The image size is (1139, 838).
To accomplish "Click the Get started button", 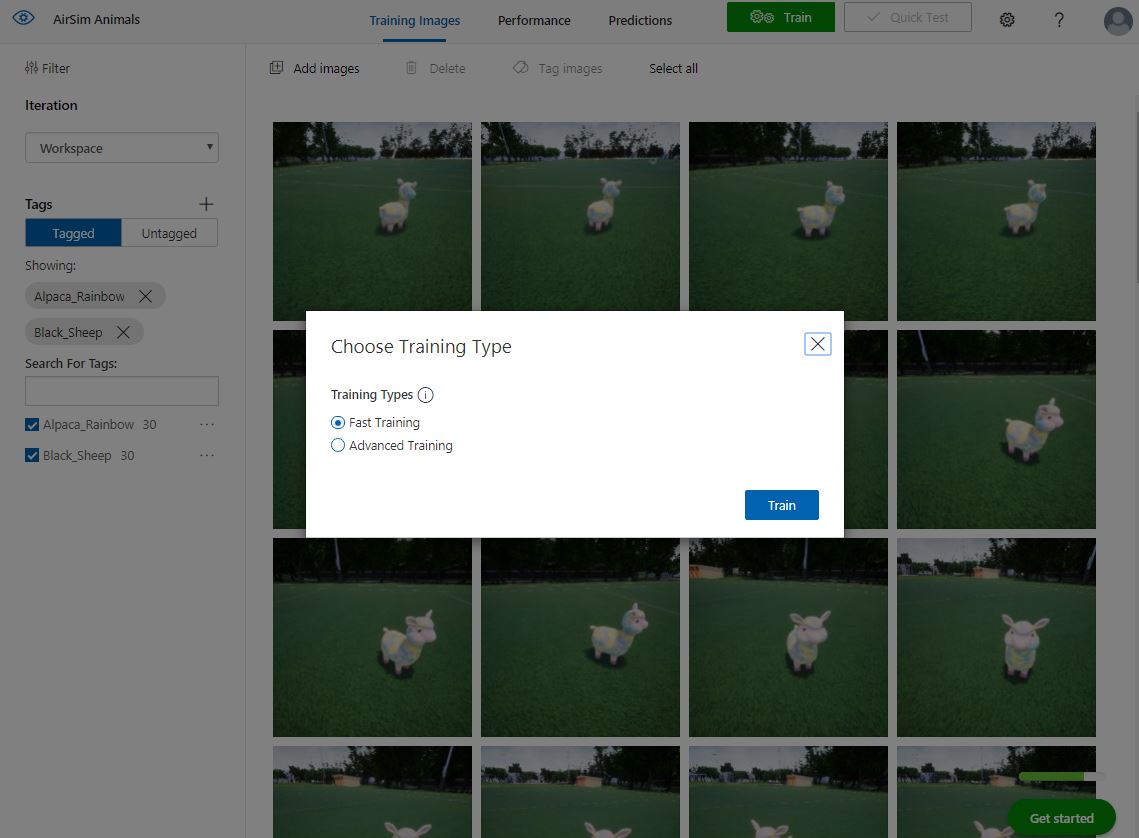I will pos(1061,818).
